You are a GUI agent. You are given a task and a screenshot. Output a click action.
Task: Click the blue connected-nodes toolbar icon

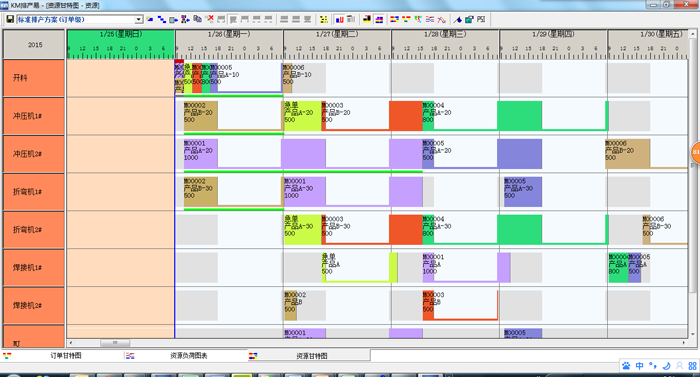[x=162, y=19]
